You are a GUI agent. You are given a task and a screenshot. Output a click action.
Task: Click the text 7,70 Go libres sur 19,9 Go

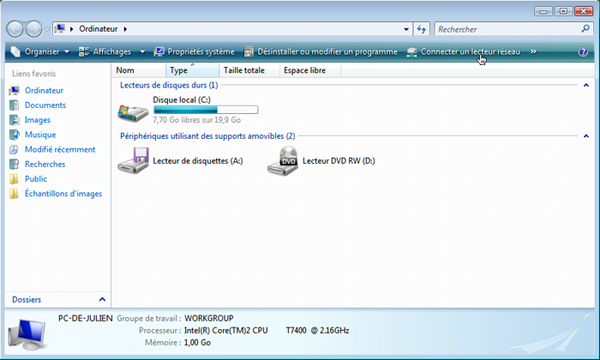(x=197, y=120)
